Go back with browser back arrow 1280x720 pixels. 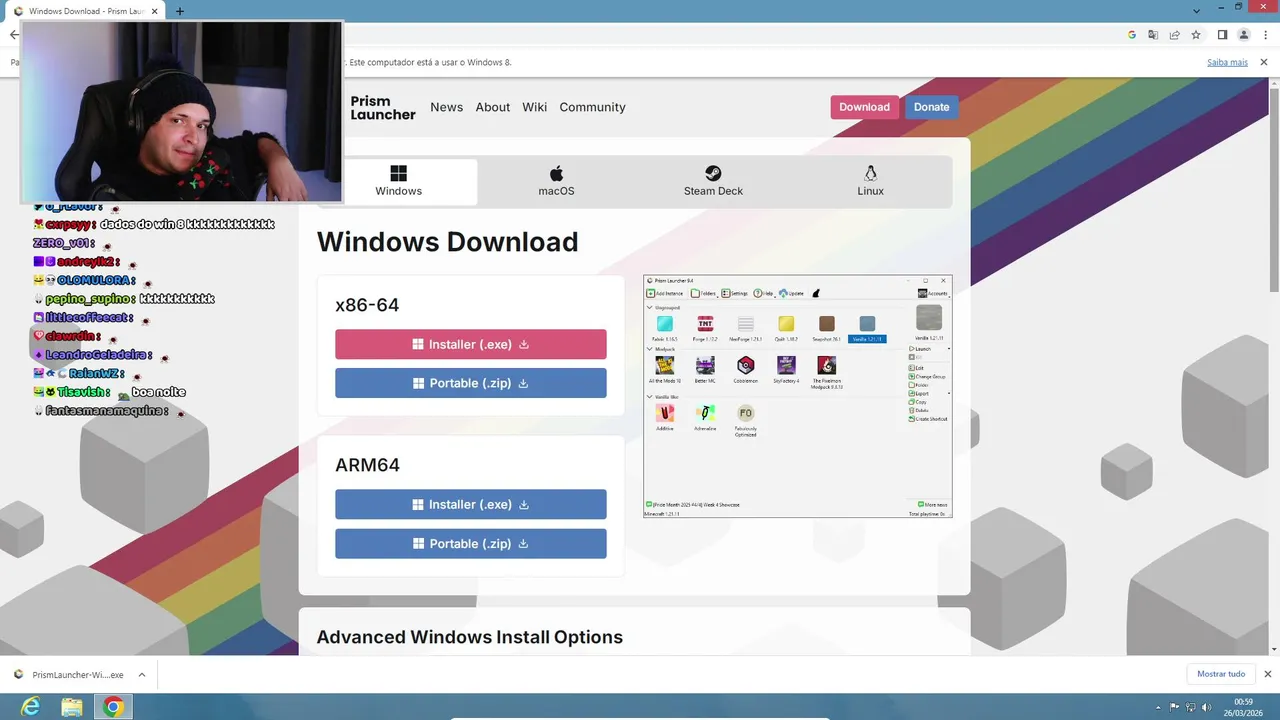(13, 34)
